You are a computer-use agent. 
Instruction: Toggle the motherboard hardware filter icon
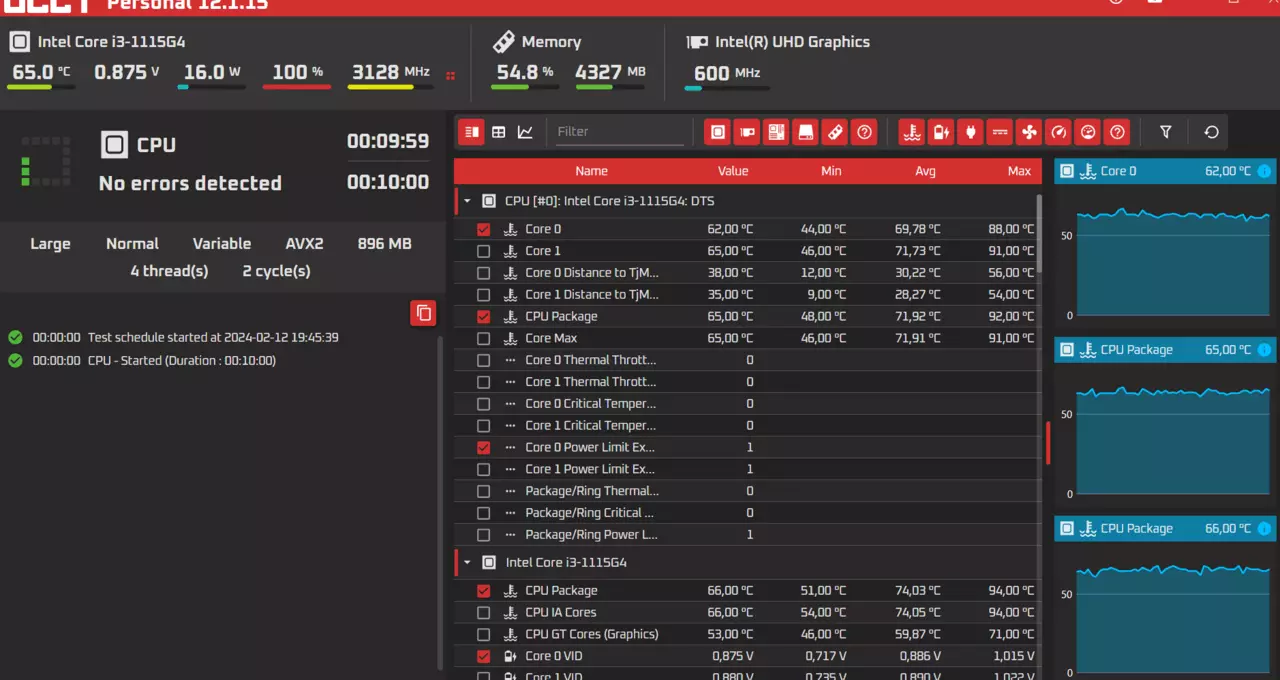(x=776, y=132)
